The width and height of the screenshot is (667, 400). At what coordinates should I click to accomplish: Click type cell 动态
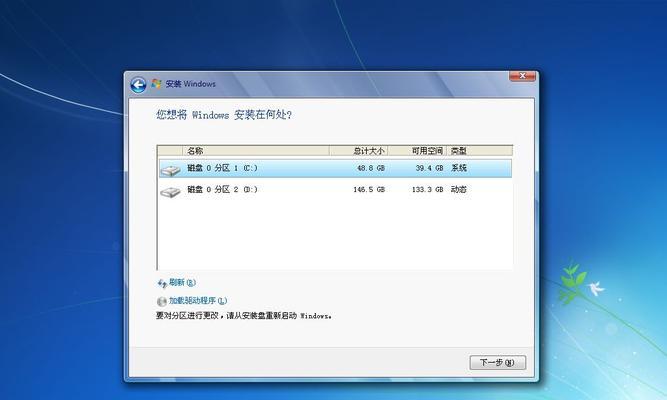pyautogui.click(x=459, y=189)
